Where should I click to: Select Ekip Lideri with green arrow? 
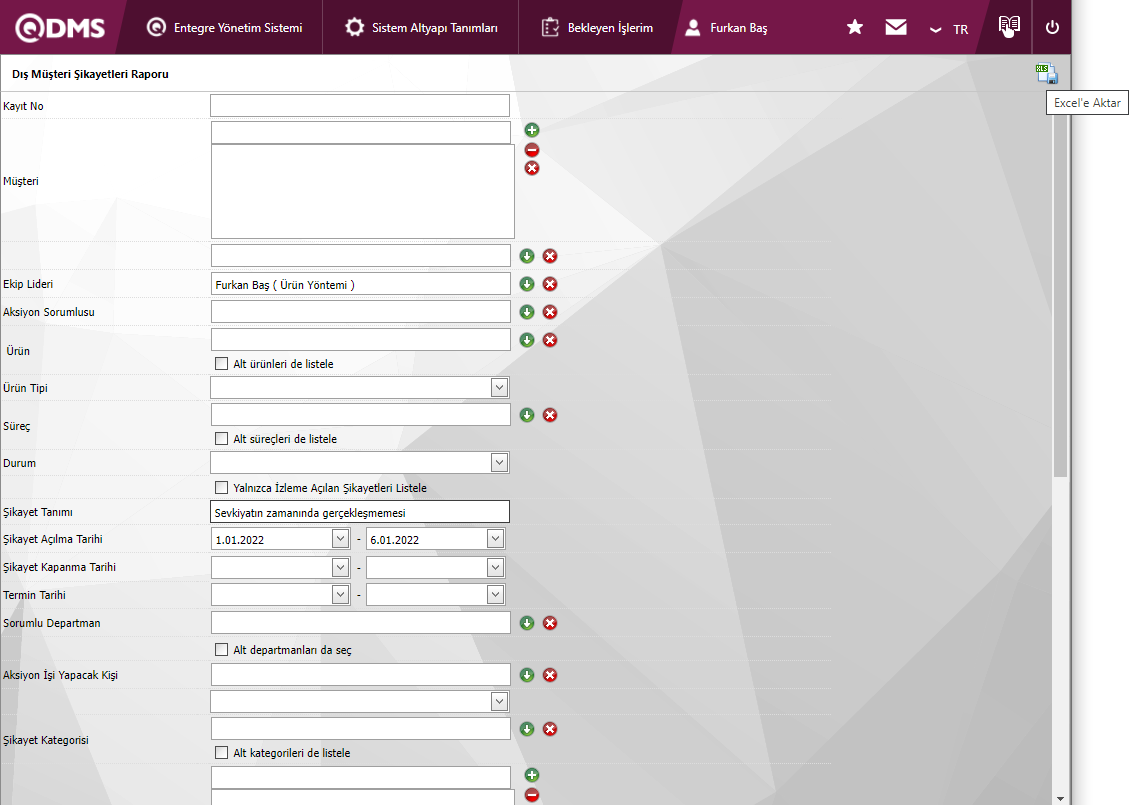coord(527,284)
